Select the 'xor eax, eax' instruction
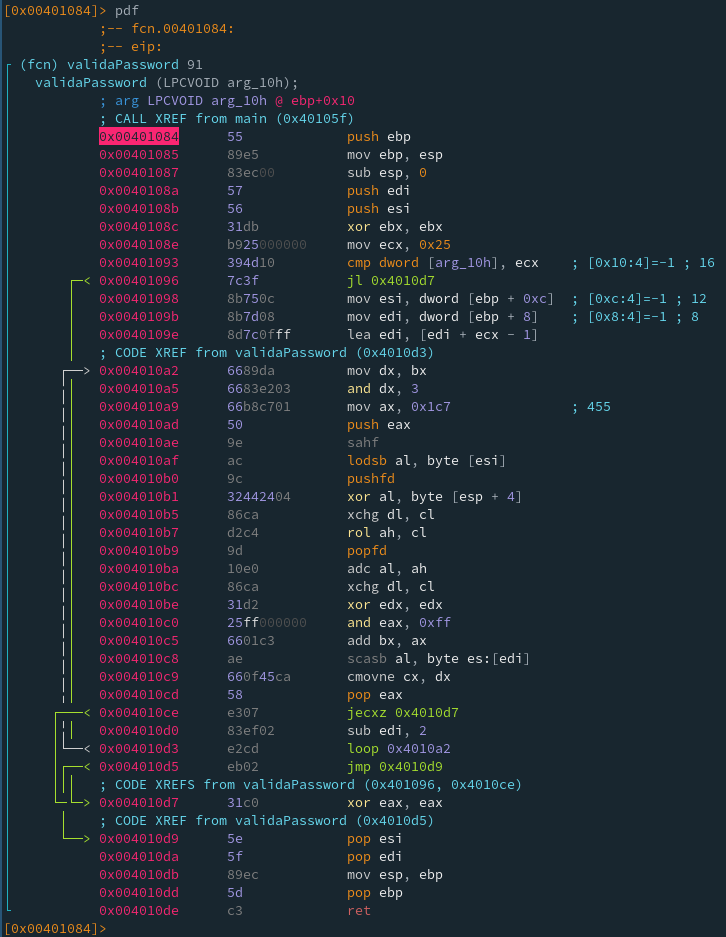726x937 pixels. tap(394, 803)
